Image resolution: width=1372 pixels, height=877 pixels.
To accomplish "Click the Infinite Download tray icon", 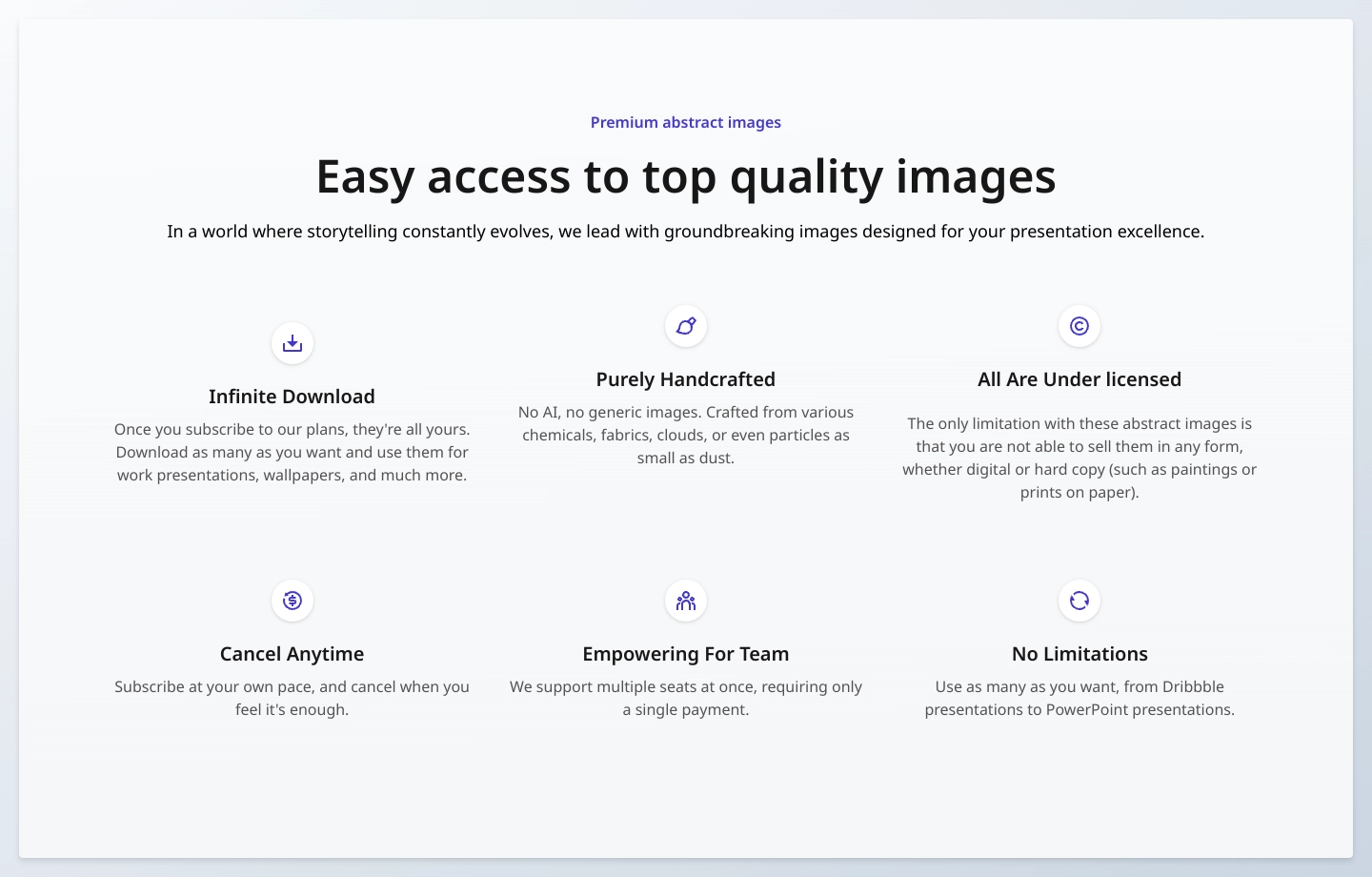I will pyautogui.click(x=293, y=343).
